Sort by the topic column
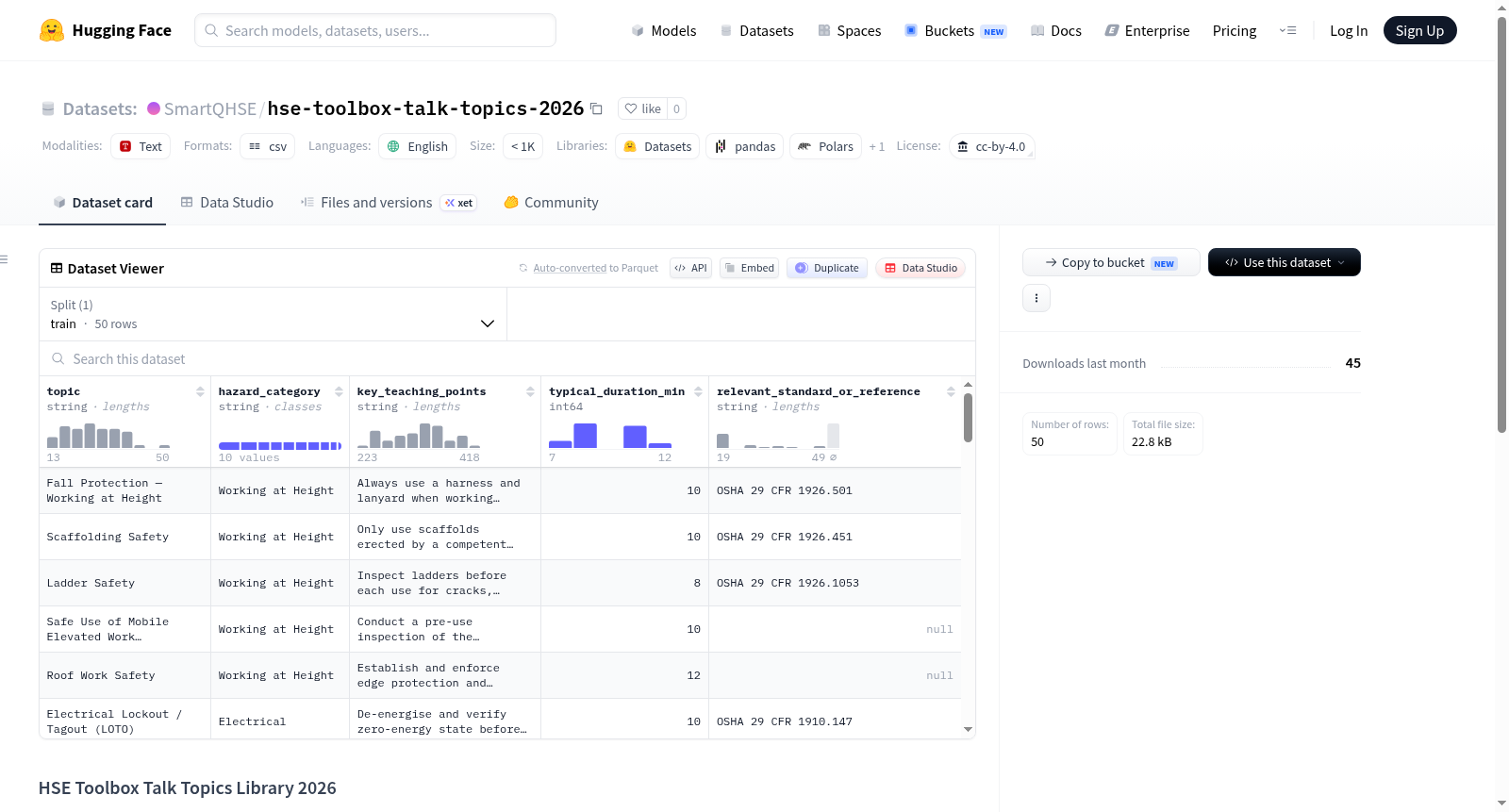Viewport: 1509px width, 812px height. [x=200, y=391]
